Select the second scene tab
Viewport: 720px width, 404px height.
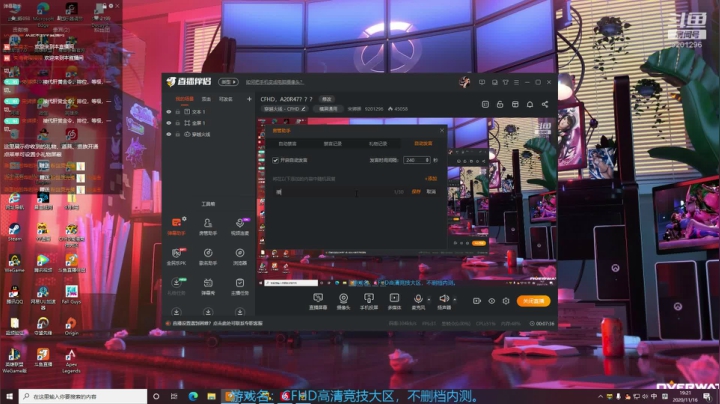click(206, 99)
